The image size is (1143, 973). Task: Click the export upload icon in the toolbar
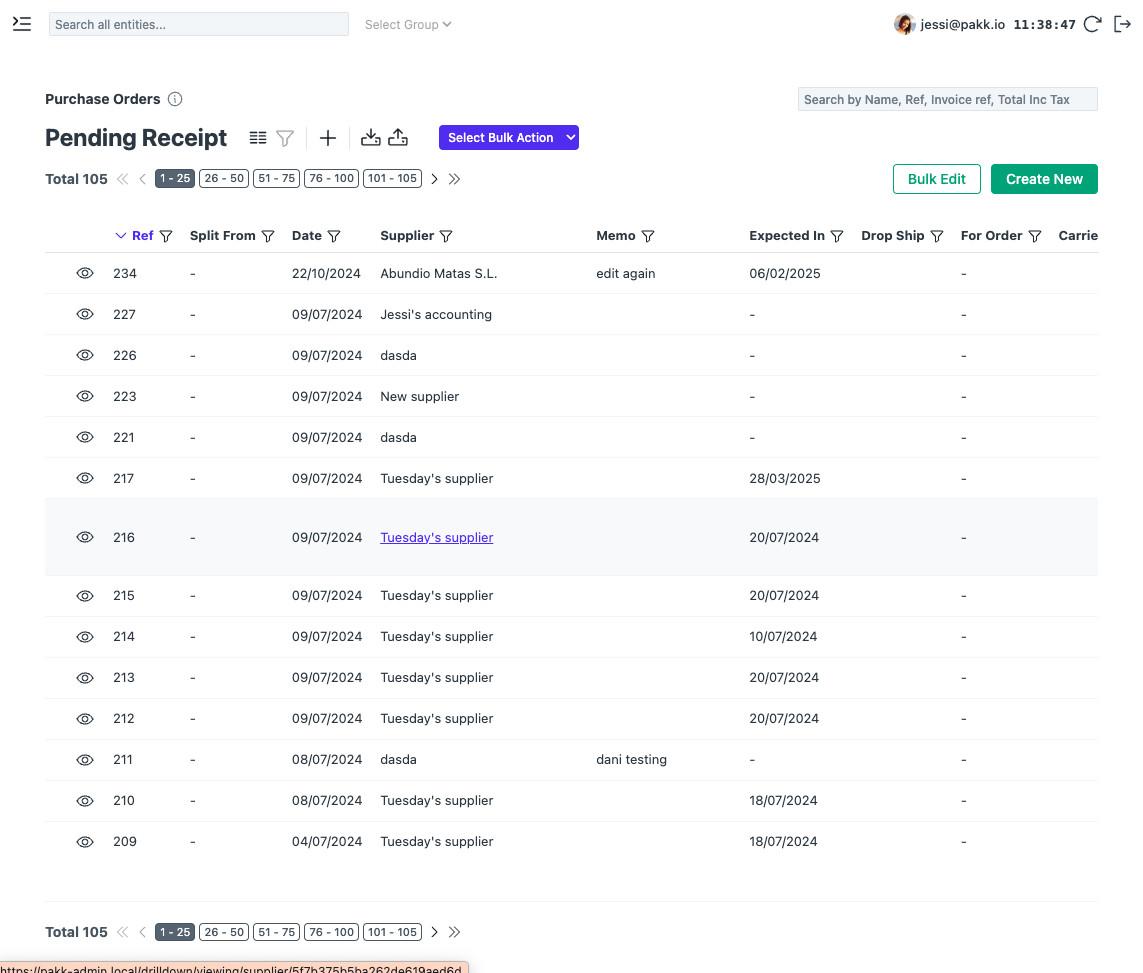tap(397, 138)
